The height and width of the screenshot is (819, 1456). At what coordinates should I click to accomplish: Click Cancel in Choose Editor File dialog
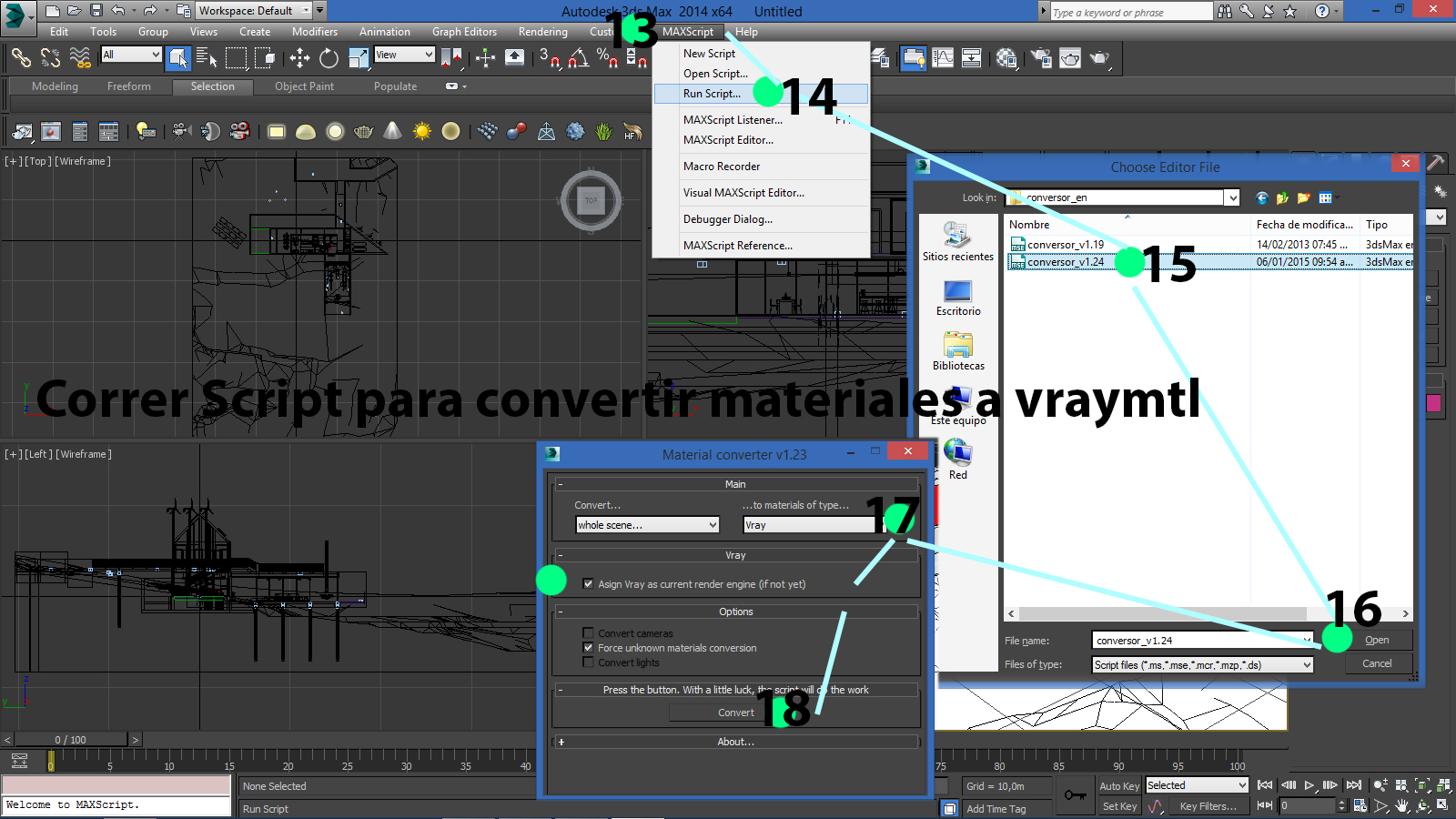click(x=1377, y=663)
